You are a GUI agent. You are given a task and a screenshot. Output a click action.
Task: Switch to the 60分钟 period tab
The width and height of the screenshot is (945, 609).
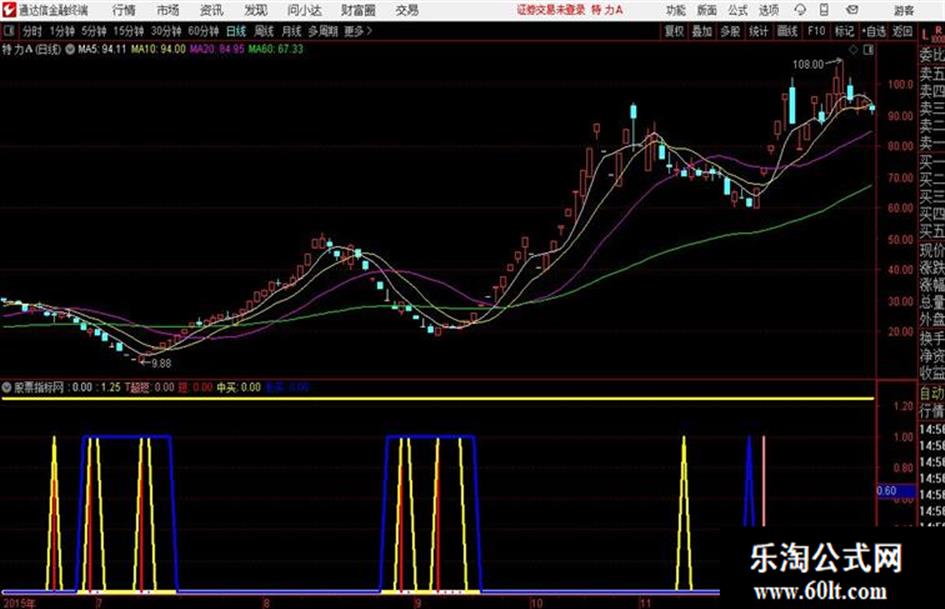[204, 31]
